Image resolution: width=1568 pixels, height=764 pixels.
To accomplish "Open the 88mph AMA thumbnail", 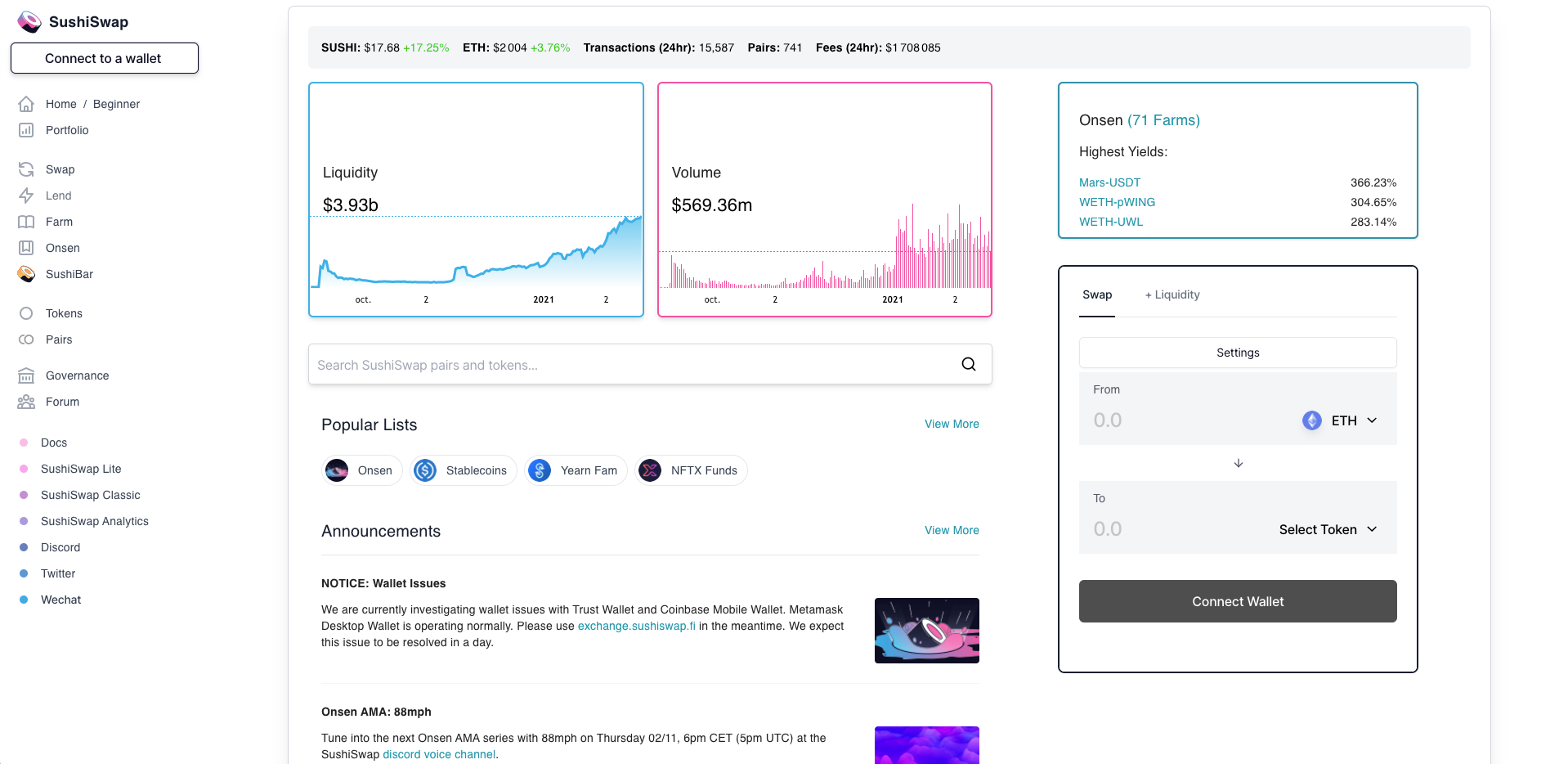I will [927, 745].
